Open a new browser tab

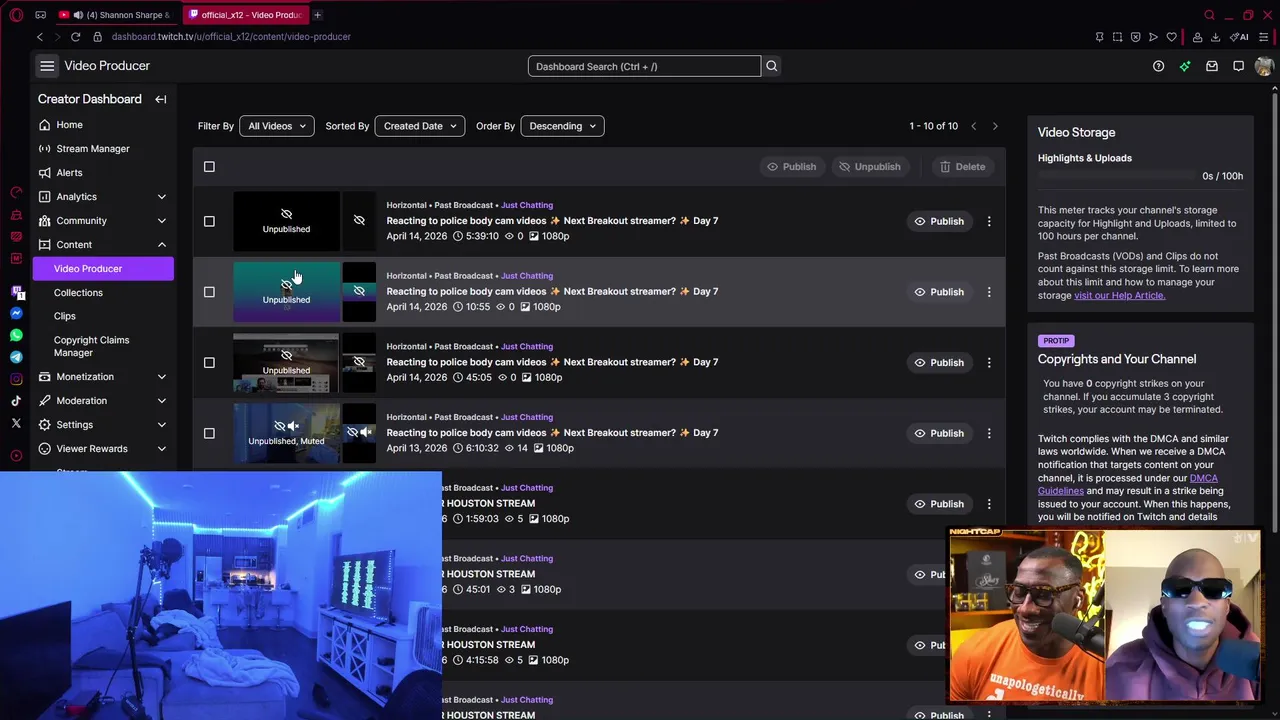tap(317, 15)
